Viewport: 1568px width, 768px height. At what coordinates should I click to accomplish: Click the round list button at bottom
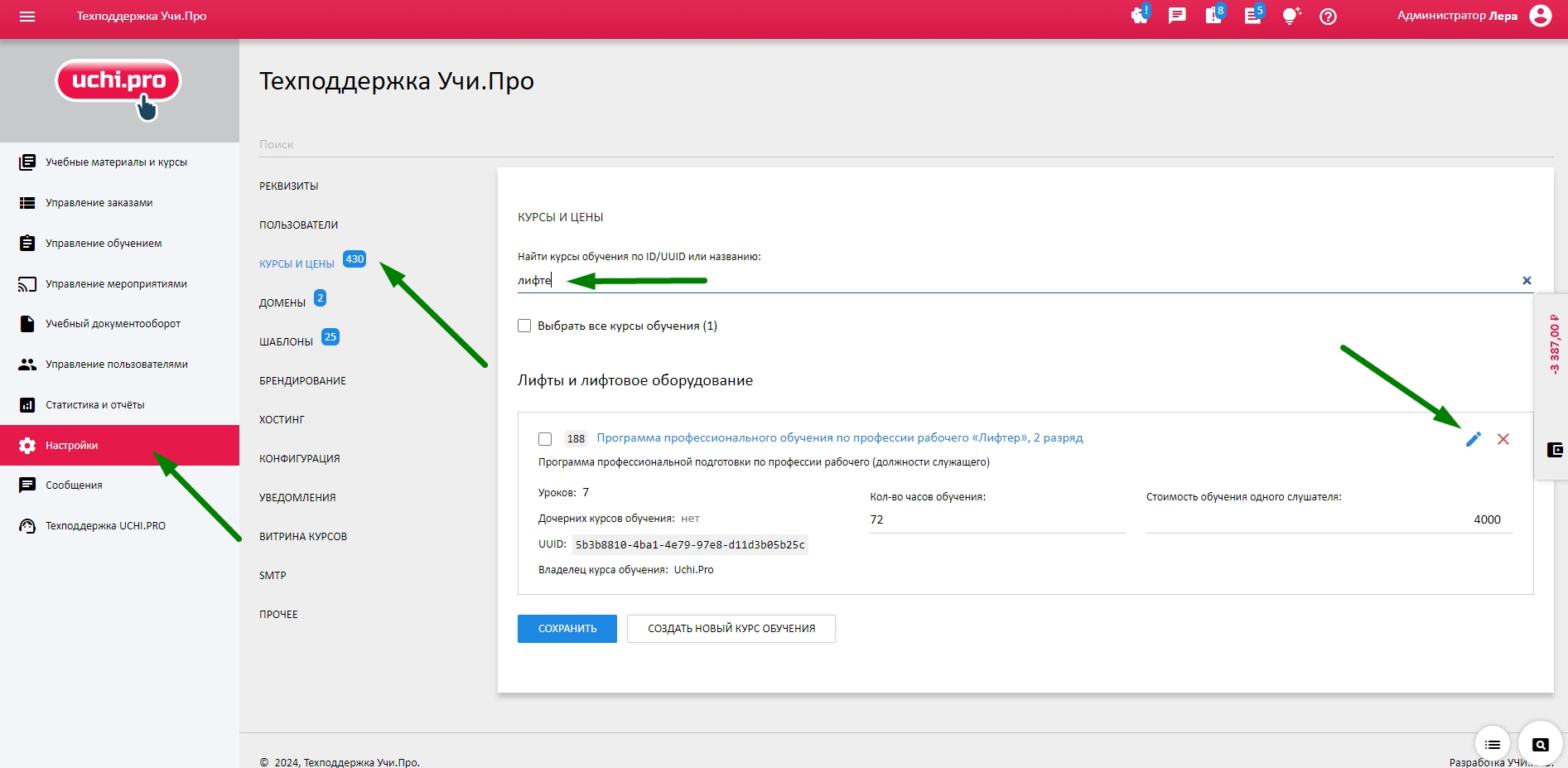pos(1493,745)
